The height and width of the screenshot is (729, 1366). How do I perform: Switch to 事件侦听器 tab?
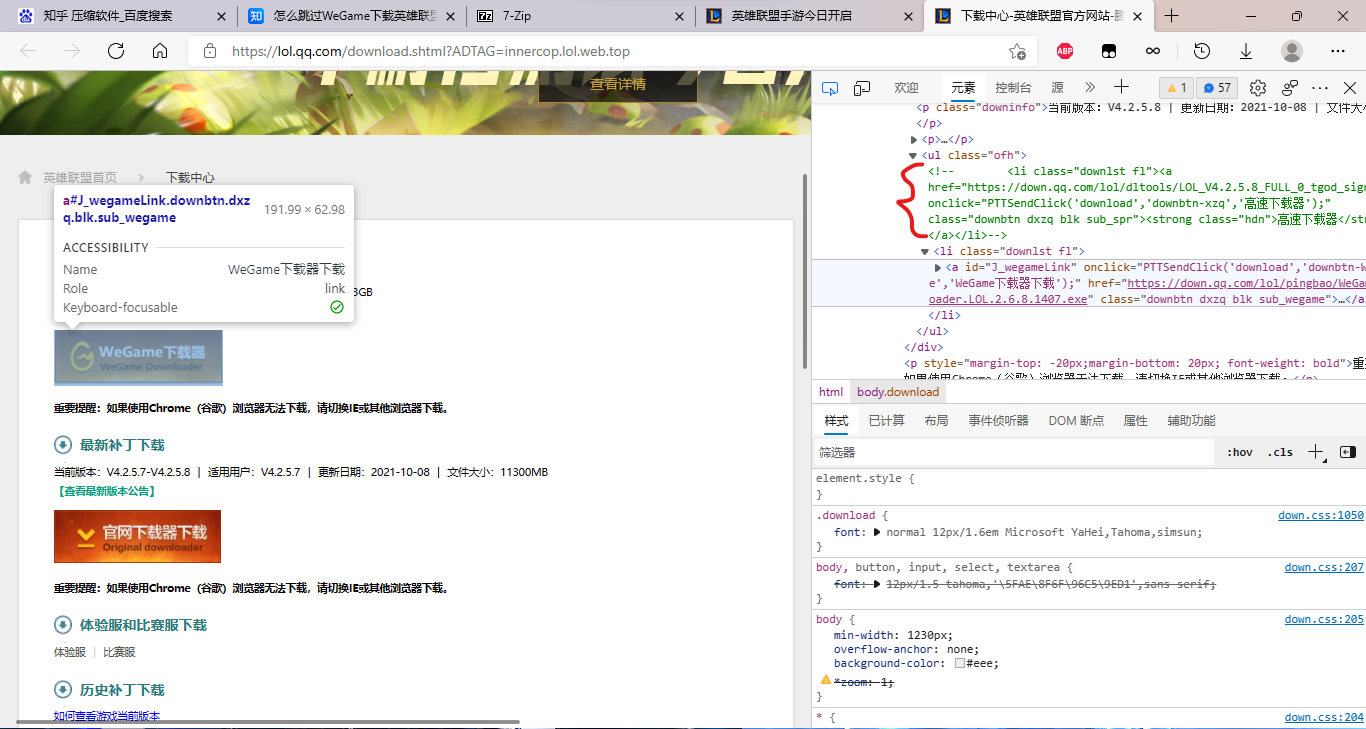coord(998,421)
